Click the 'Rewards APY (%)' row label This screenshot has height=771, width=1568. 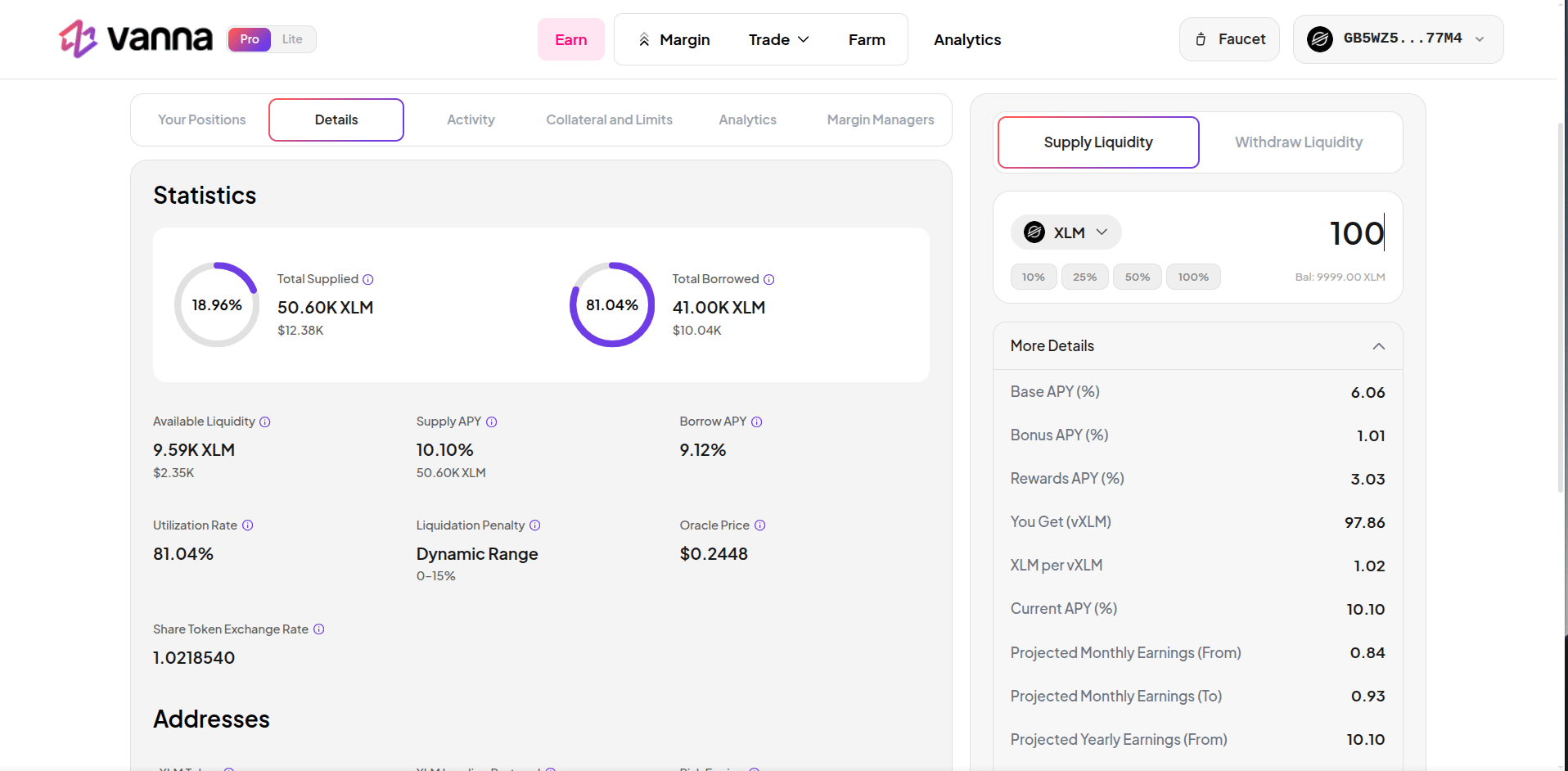1067,479
